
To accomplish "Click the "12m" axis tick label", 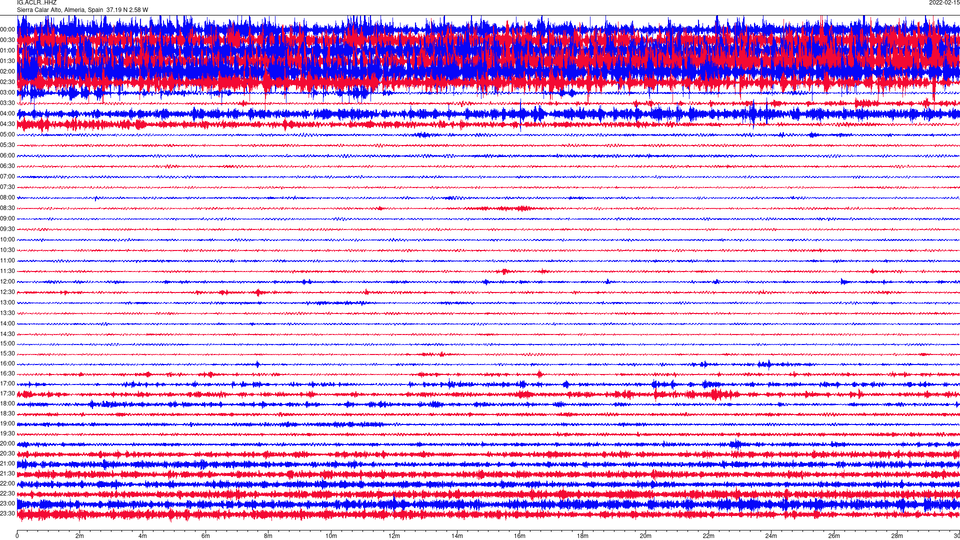I will [394, 536].
